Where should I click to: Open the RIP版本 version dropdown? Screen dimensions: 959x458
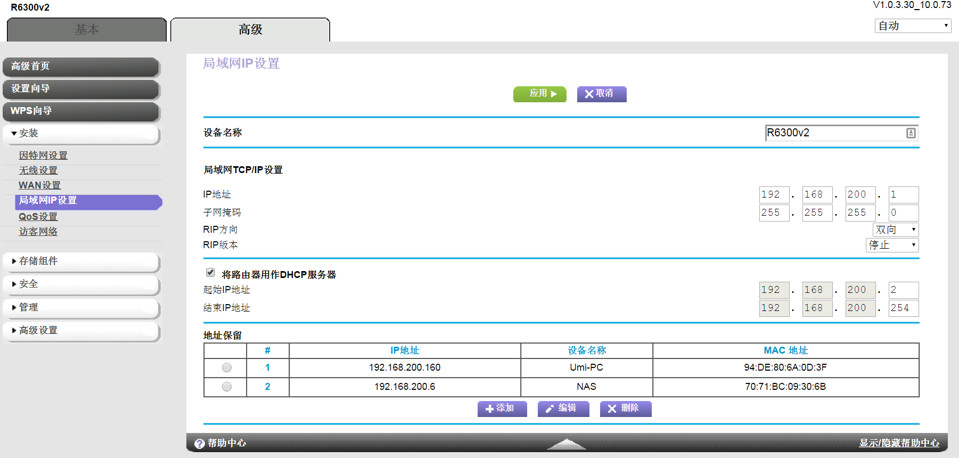[892, 245]
